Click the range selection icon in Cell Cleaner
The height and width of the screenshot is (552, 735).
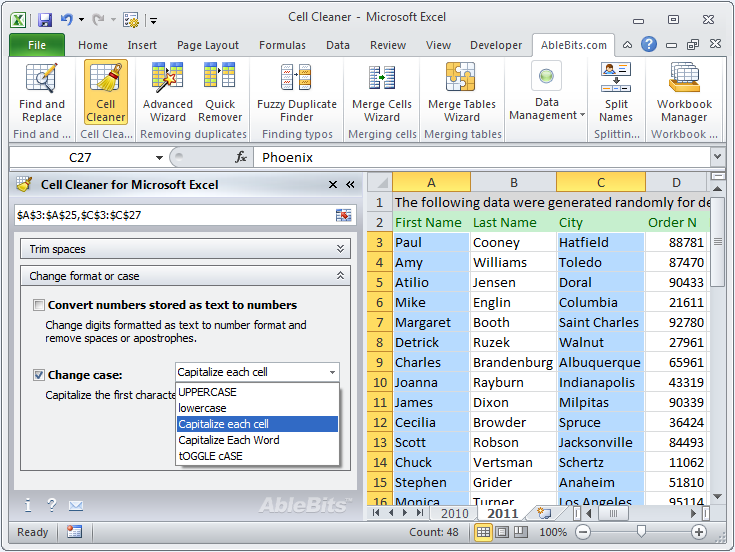coord(344,215)
